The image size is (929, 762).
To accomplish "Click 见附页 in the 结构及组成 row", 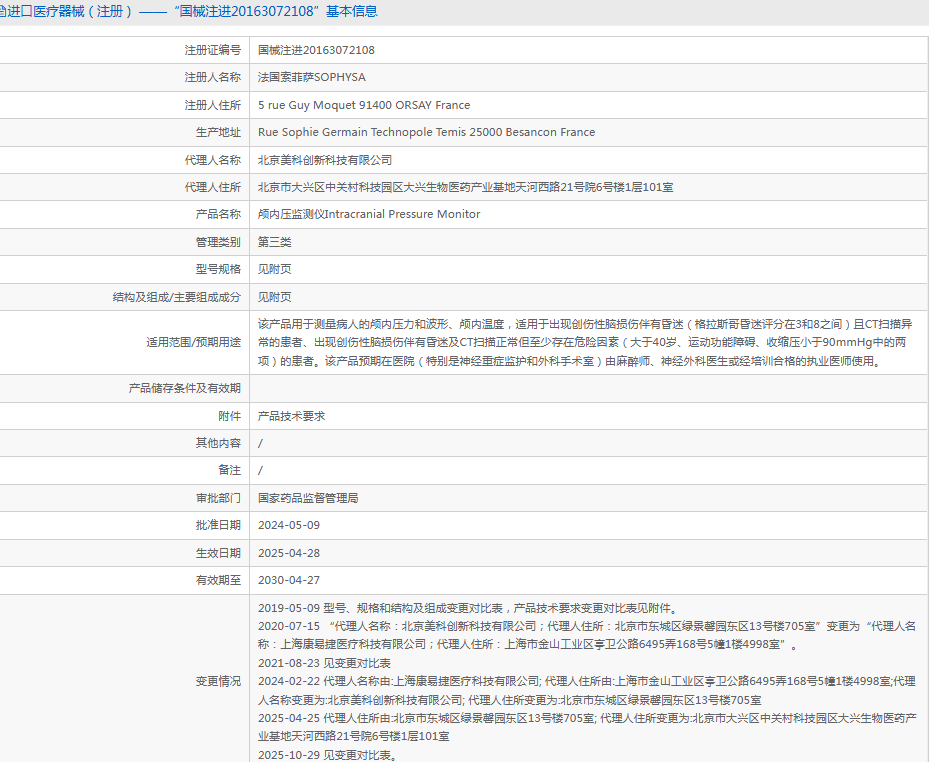I will 274,297.
